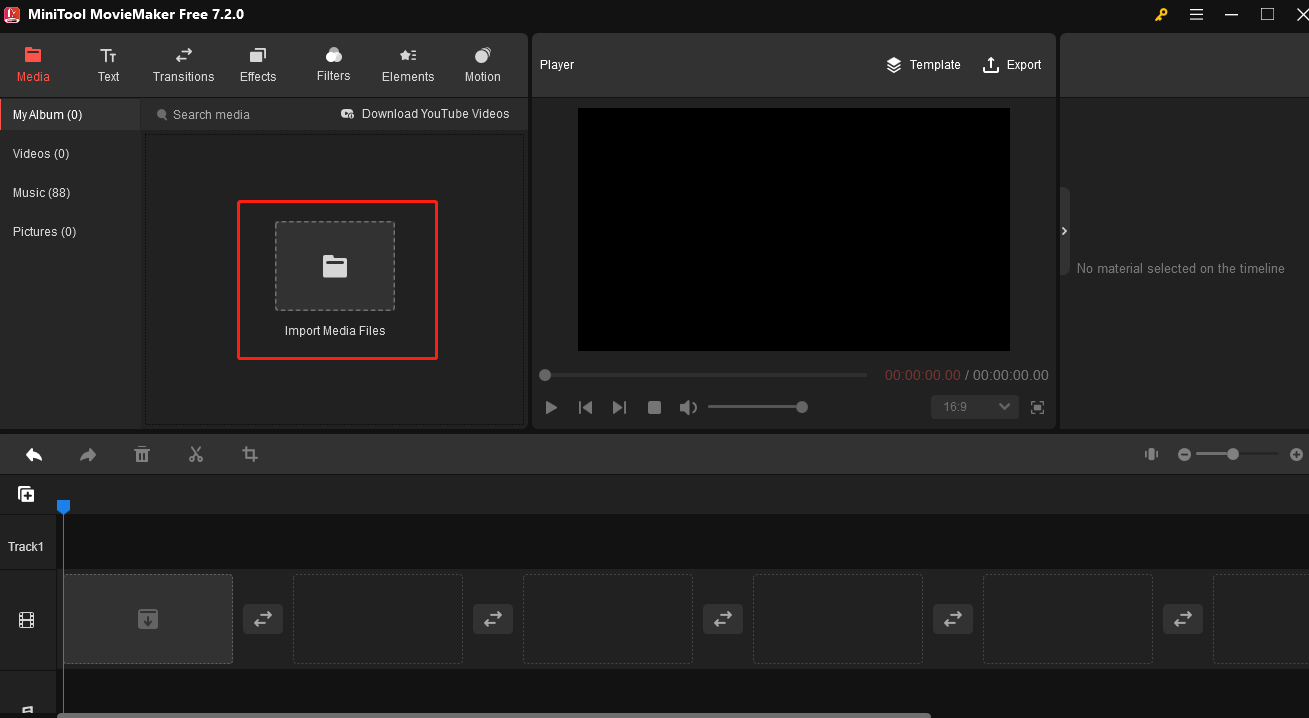Click the Redo arrow
This screenshot has width=1309, height=718.
88,455
